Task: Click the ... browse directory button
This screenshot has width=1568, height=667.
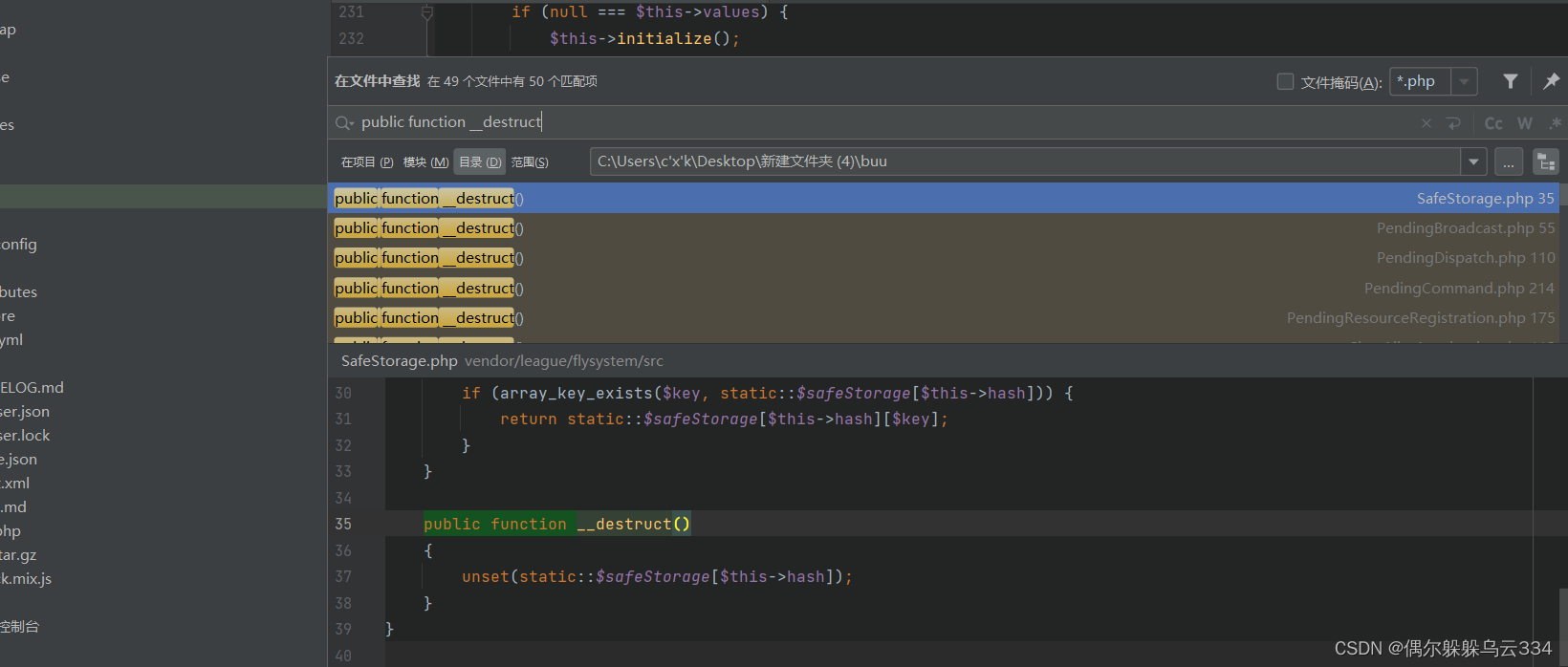Action: click(x=1509, y=162)
